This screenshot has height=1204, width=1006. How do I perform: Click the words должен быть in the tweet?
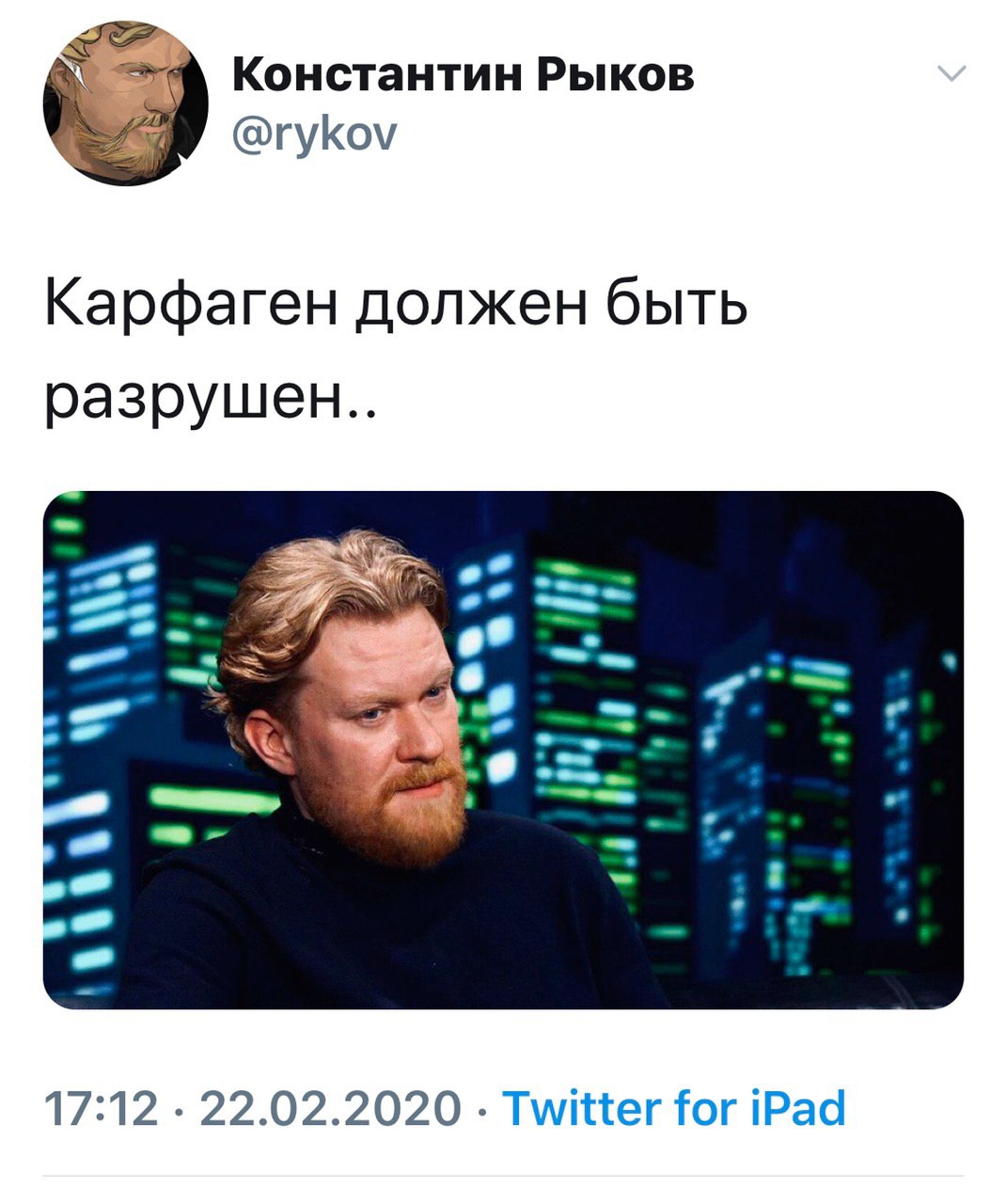551,308
